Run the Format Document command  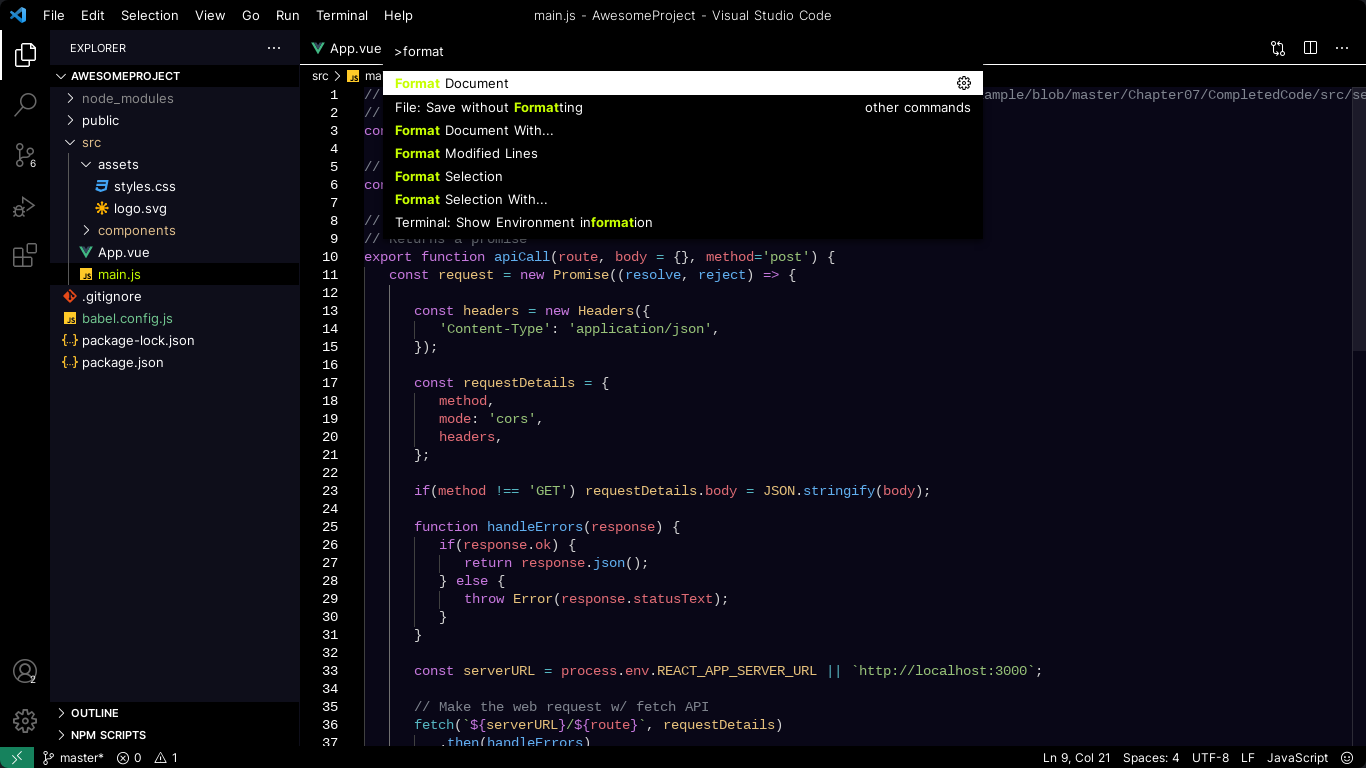683,83
